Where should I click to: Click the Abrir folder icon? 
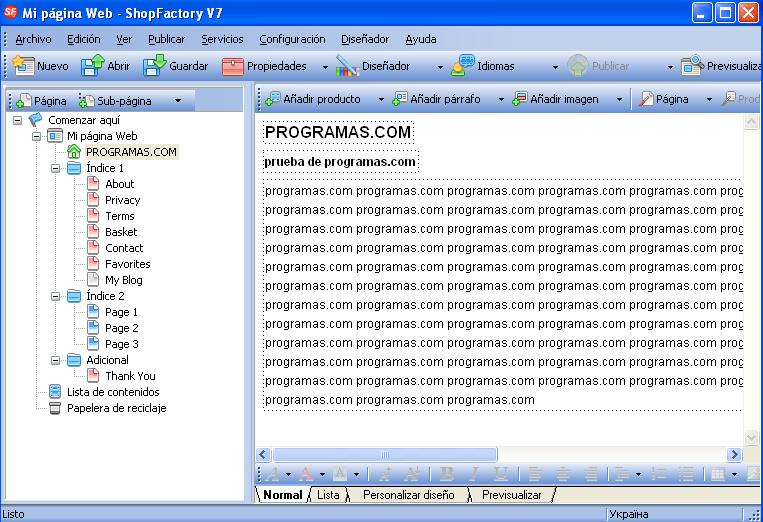(92, 66)
